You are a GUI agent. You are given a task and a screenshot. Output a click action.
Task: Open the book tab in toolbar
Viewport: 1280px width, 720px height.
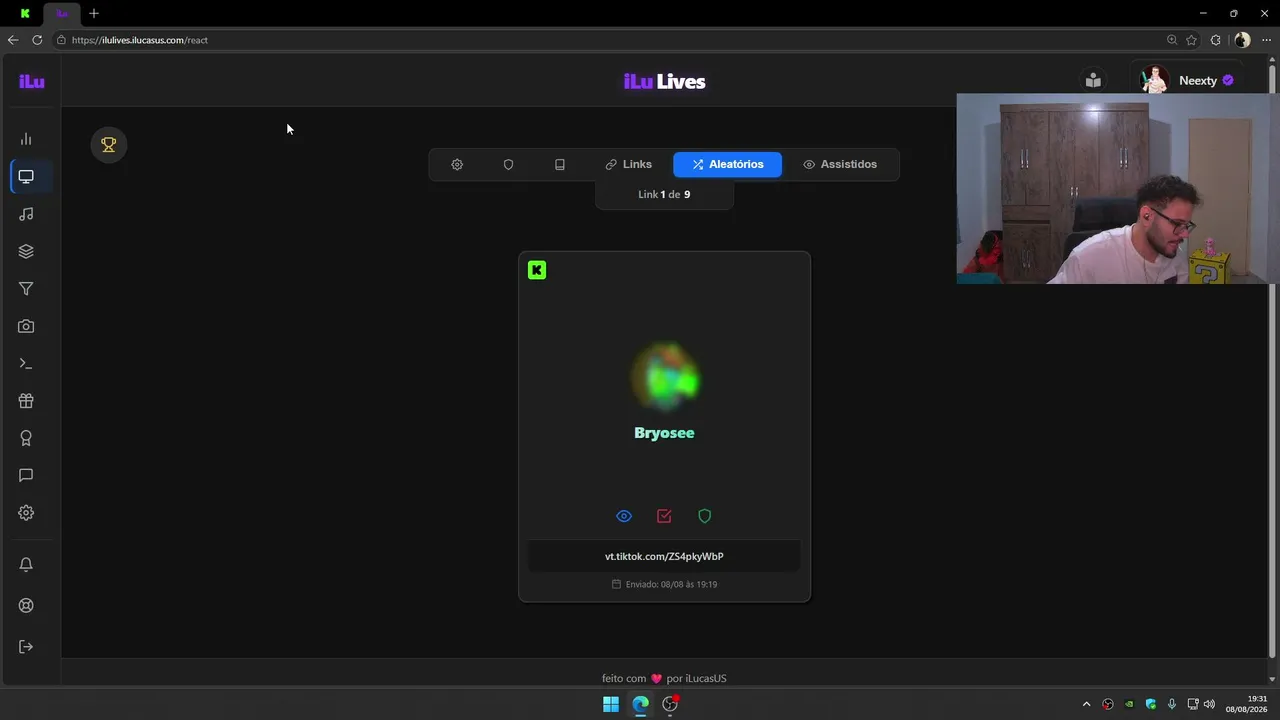[560, 164]
